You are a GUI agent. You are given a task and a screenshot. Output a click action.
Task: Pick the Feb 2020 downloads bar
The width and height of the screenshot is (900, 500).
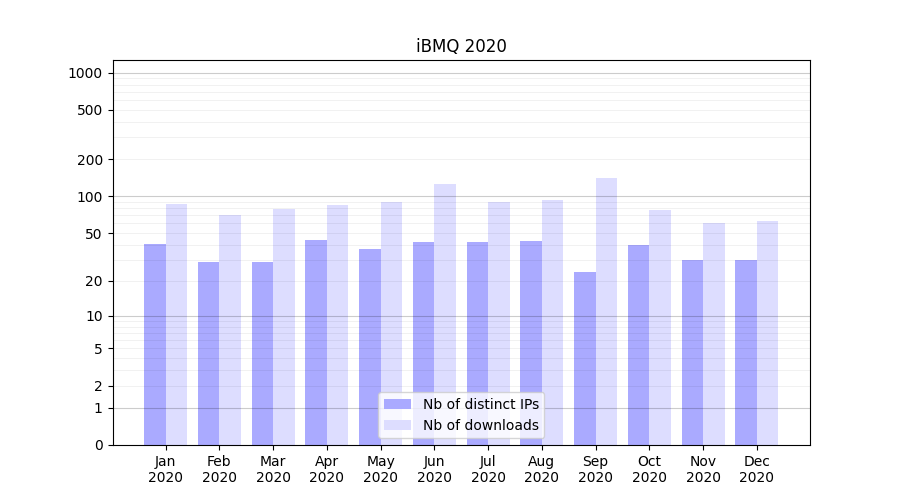coord(230,329)
